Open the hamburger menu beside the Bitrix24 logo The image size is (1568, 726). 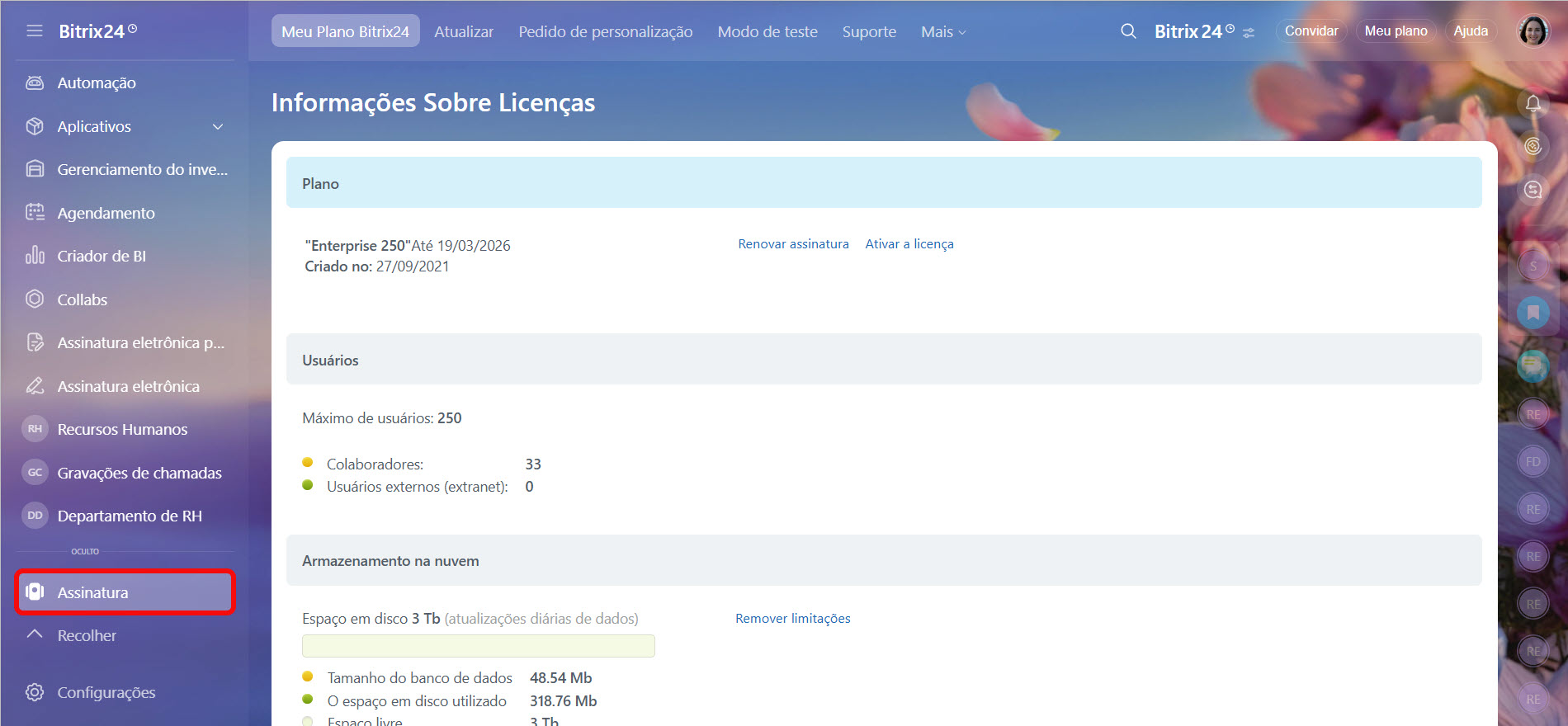(x=35, y=31)
